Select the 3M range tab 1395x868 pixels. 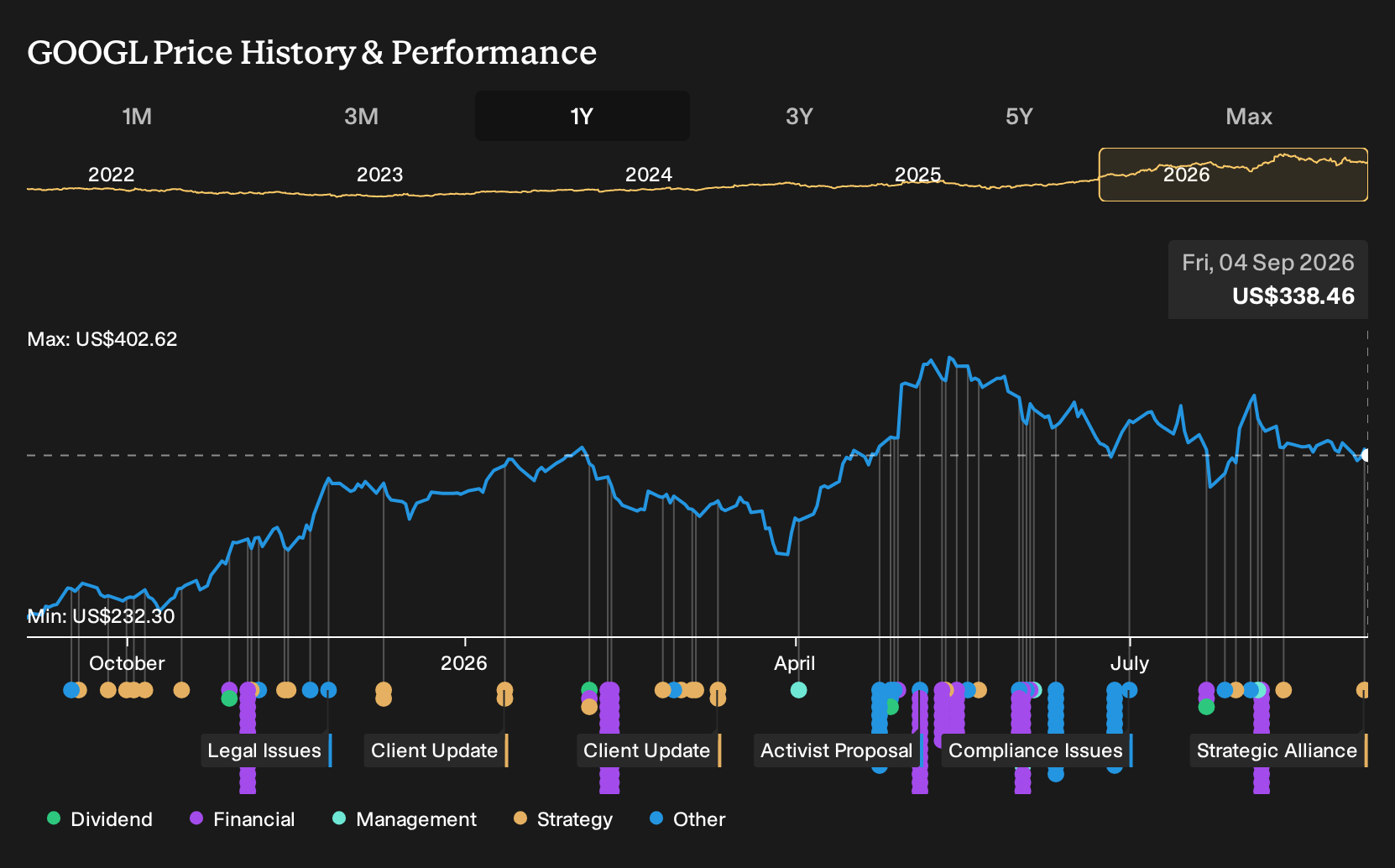pos(361,116)
